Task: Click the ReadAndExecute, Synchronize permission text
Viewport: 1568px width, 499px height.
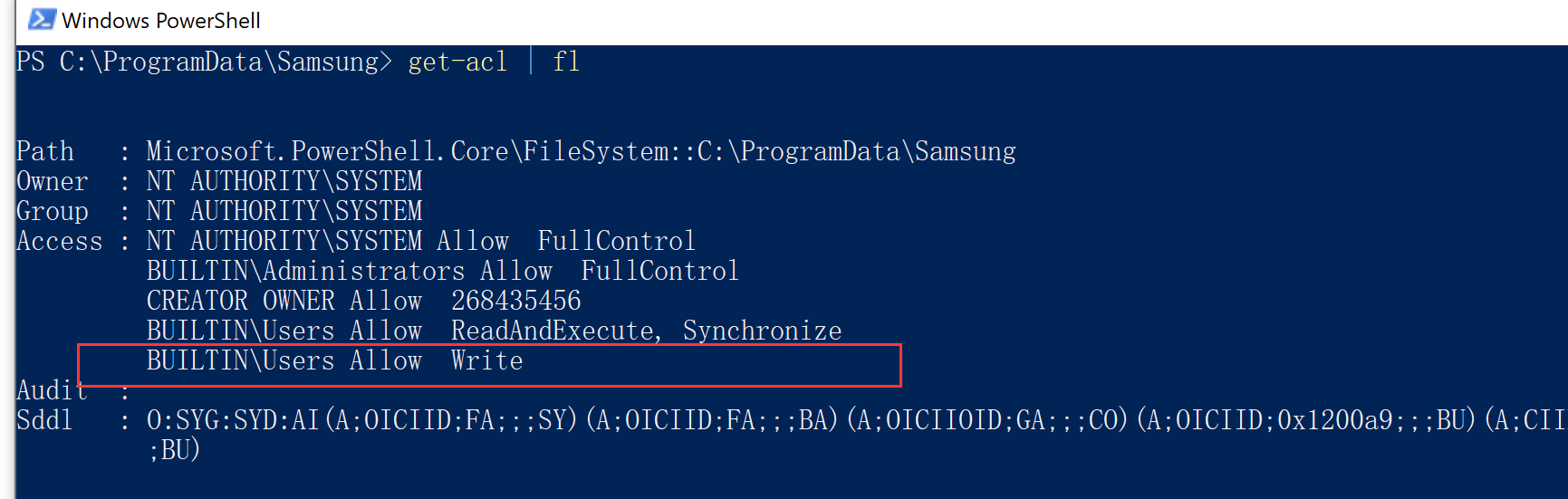Action: (646, 331)
